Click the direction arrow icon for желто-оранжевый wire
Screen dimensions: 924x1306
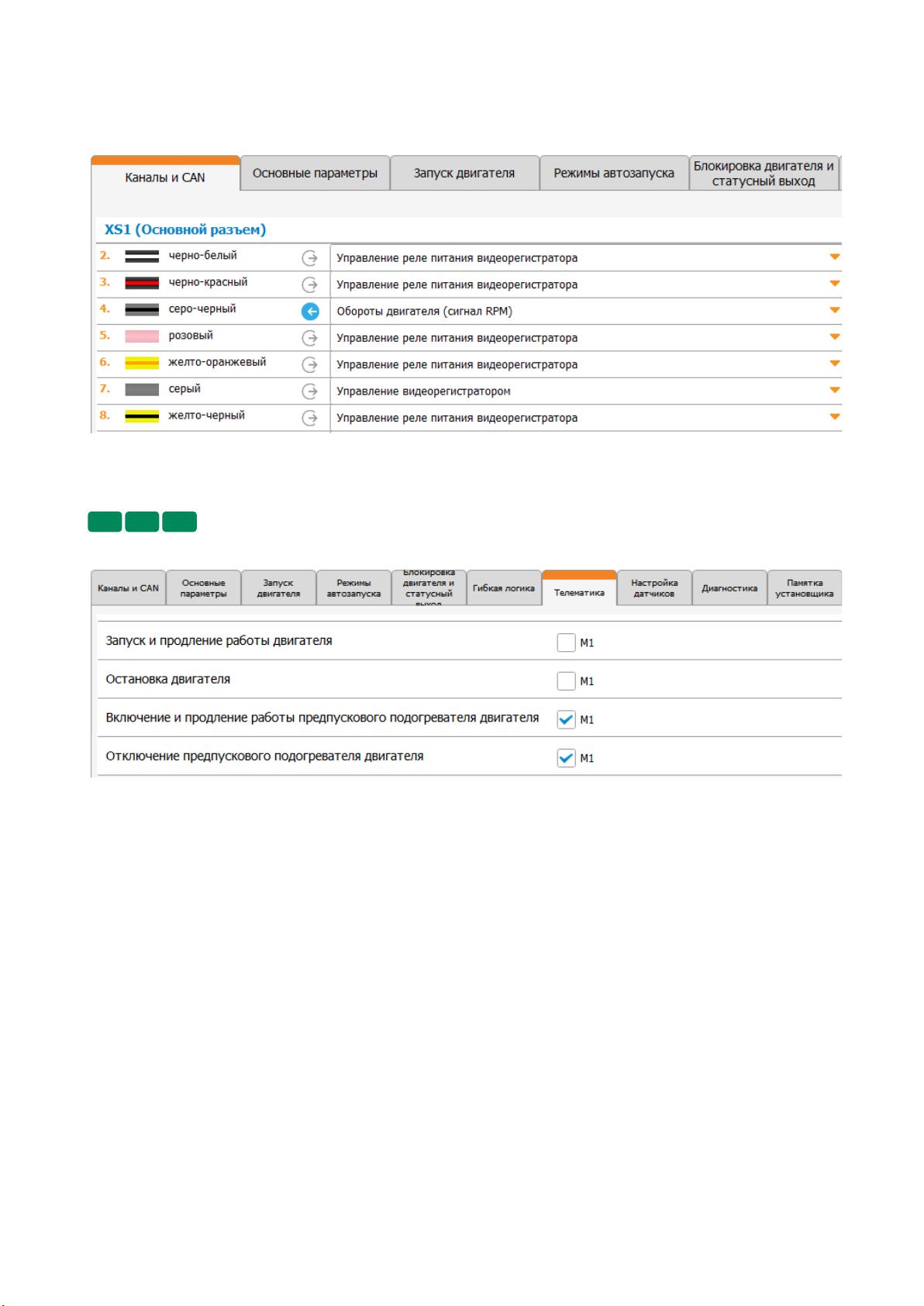(309, 364)
